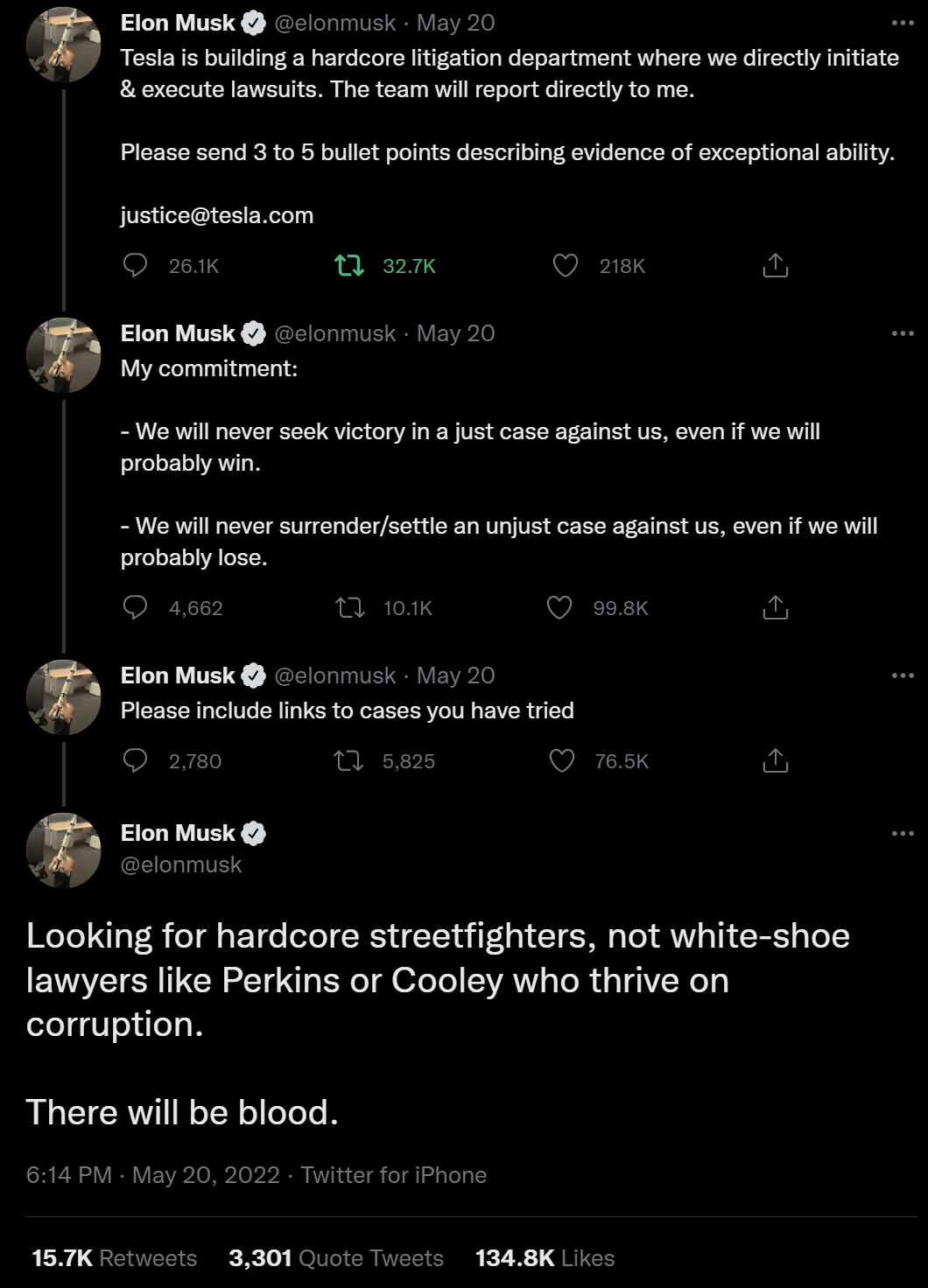Image resolution: width=928 pixels, height=1288 pixels.
Task: Retweet the include links to cases tweet
Action: (x=349, y=760)
